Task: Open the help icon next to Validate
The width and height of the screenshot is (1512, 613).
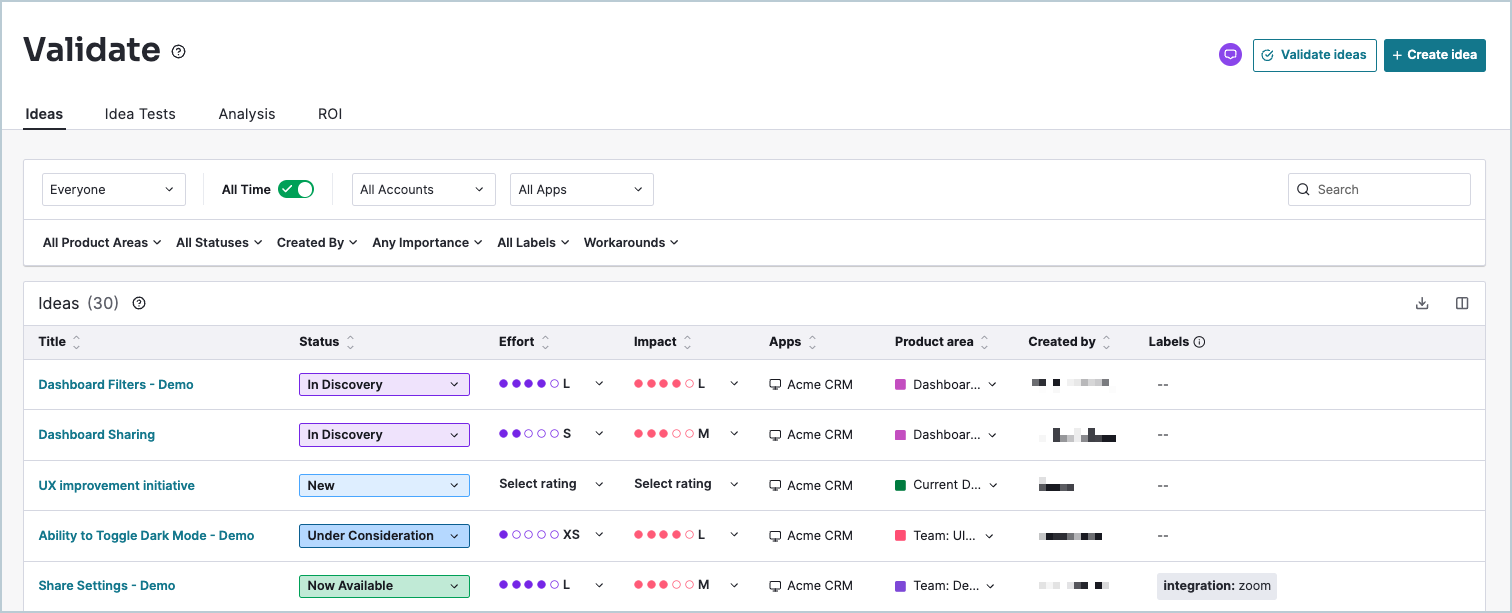Action: 178,52
